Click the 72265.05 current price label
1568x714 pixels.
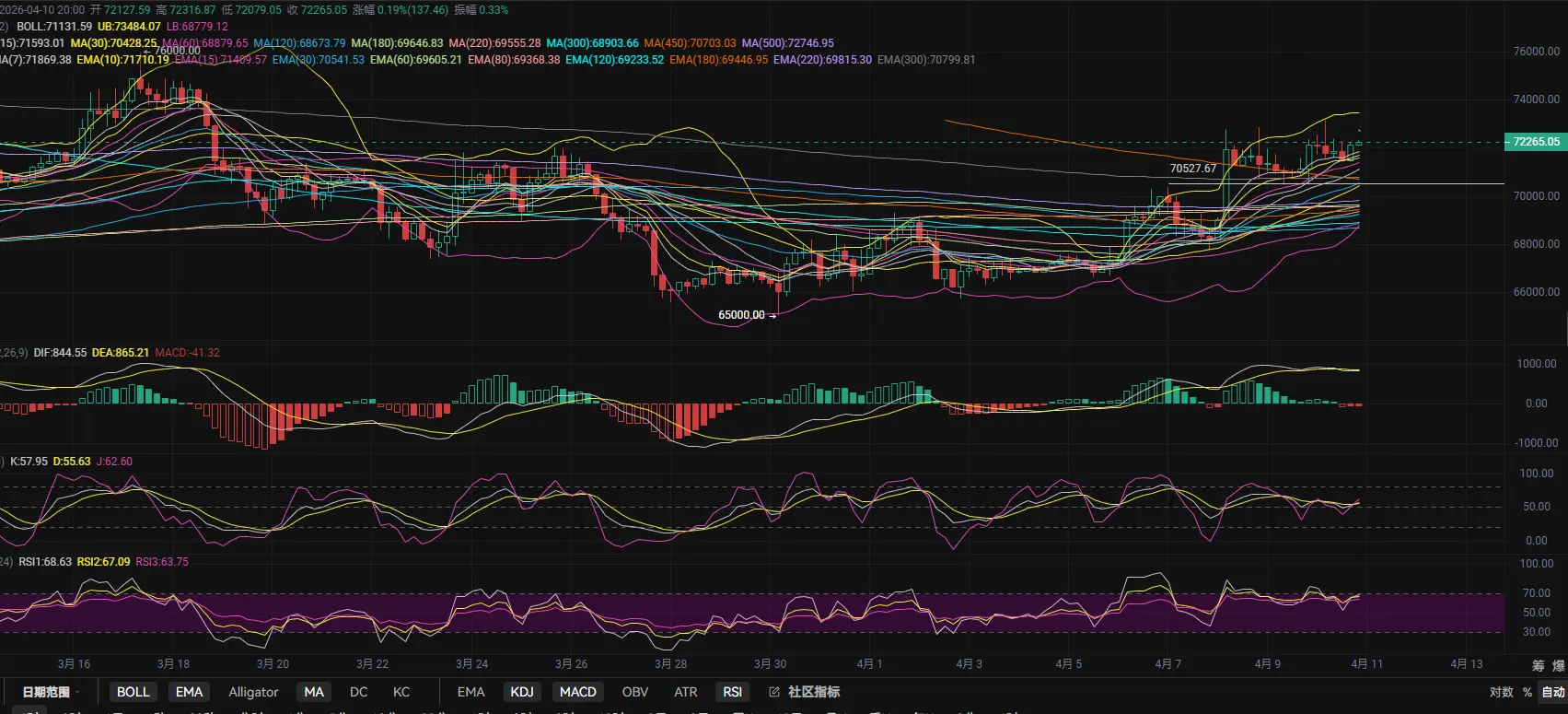[x=1535, y=142]
